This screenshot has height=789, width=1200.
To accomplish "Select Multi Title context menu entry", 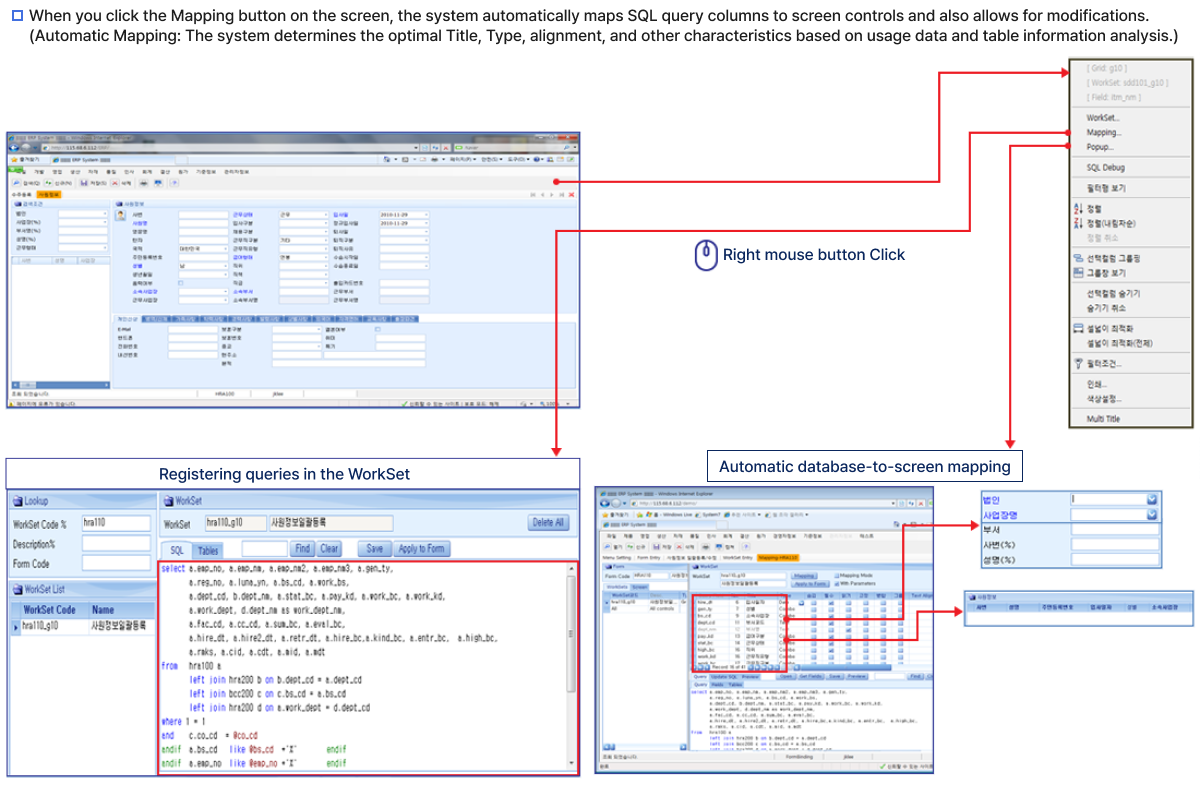I will (1103, 419).
